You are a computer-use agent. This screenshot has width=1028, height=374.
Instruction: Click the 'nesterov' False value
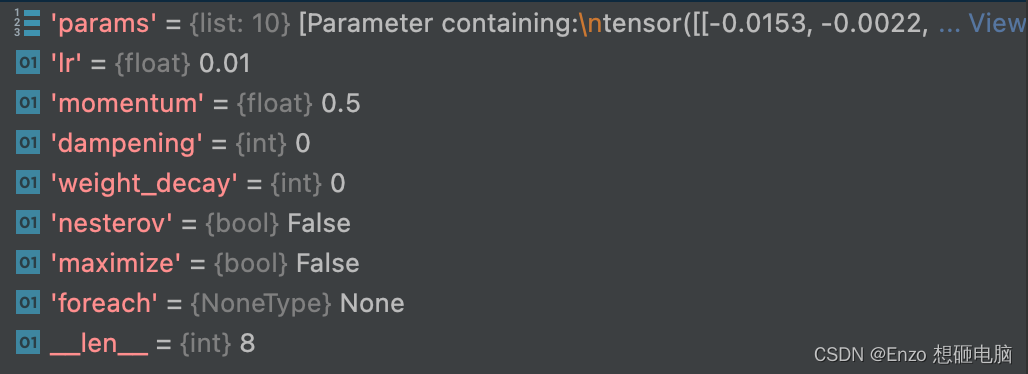pos(319,223)
